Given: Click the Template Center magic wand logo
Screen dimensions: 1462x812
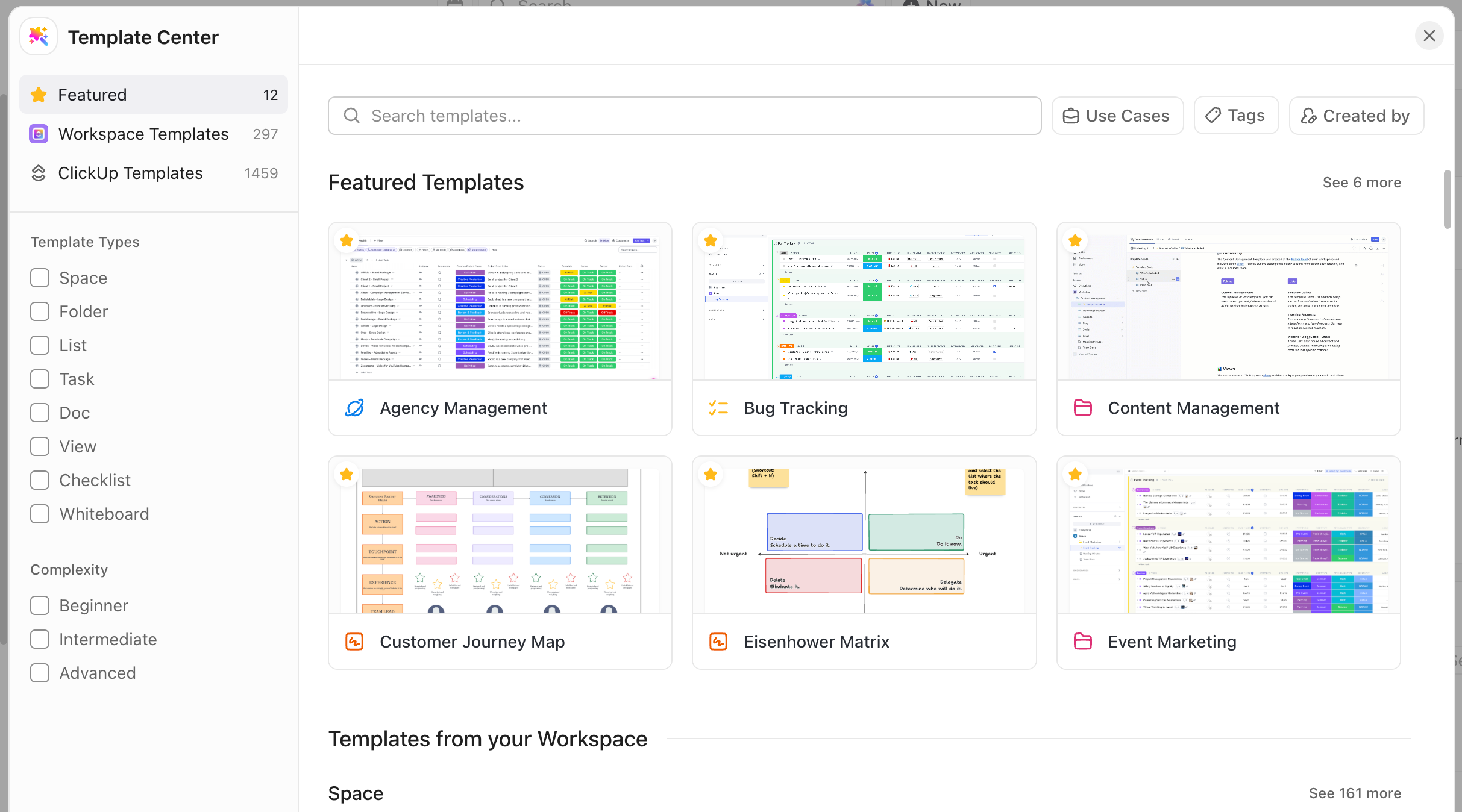Looking at the screenshot, I should pyautogui.click(x=38, y=36).
